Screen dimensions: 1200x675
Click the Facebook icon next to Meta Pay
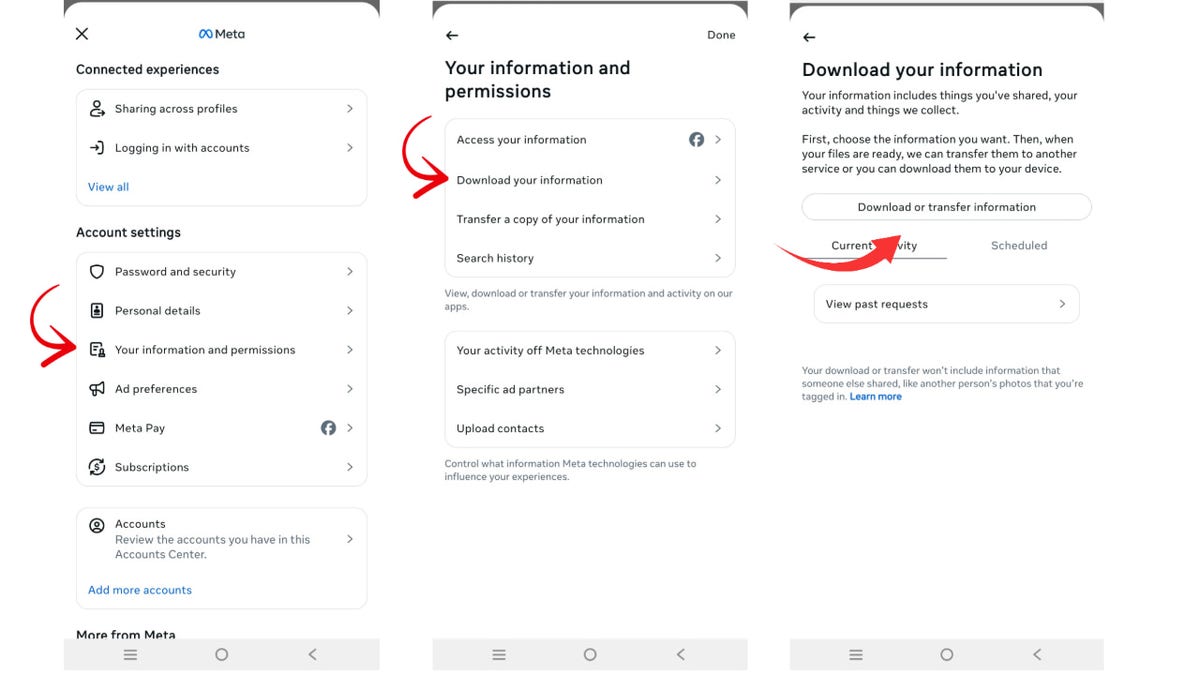point(328,427)
